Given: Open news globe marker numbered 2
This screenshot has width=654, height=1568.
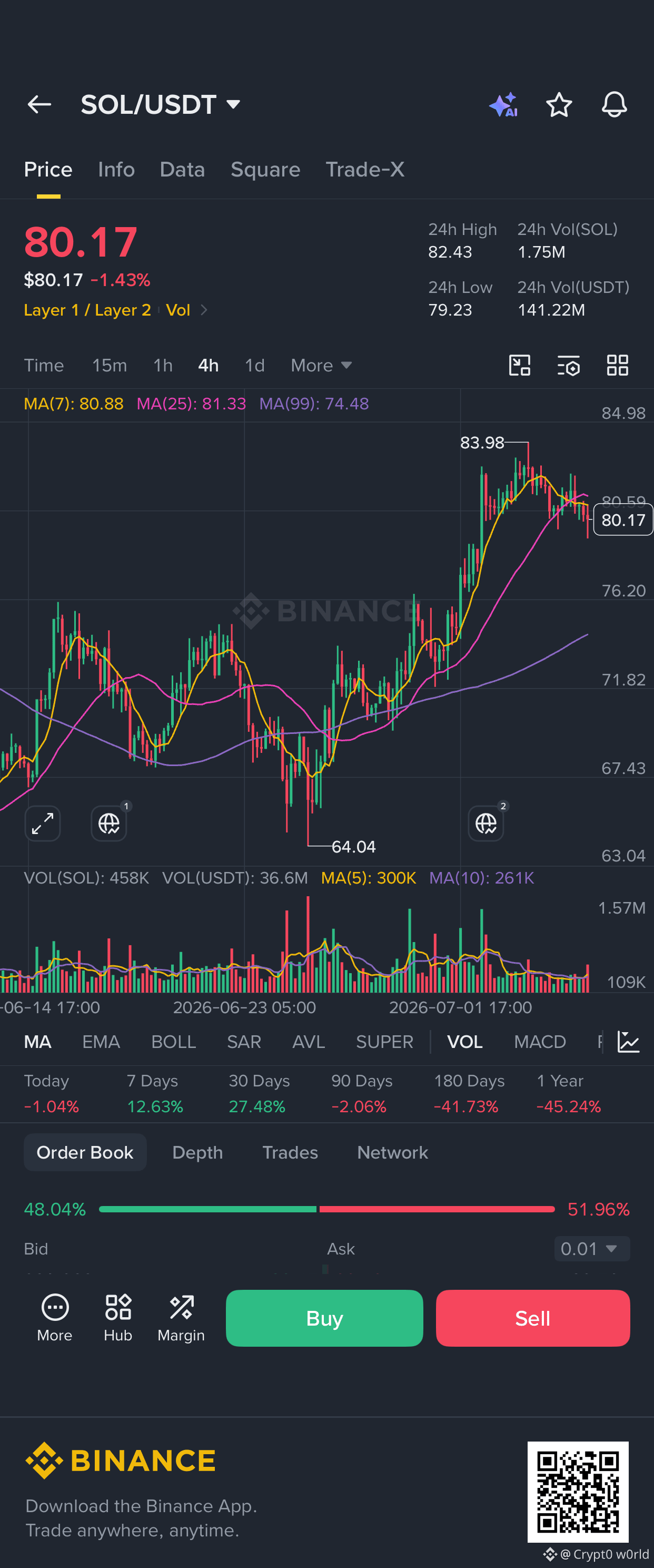Looking at the screenshot, I should click(486, 823).
